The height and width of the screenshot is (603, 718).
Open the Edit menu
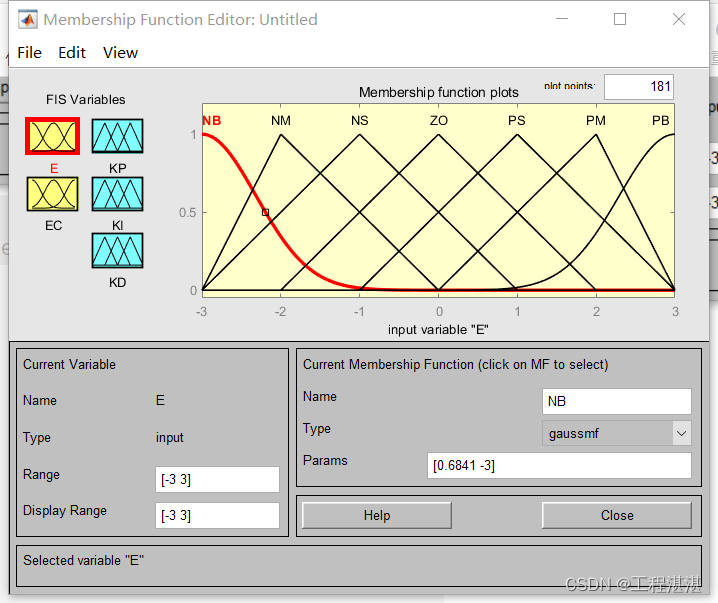coord(72,53)
